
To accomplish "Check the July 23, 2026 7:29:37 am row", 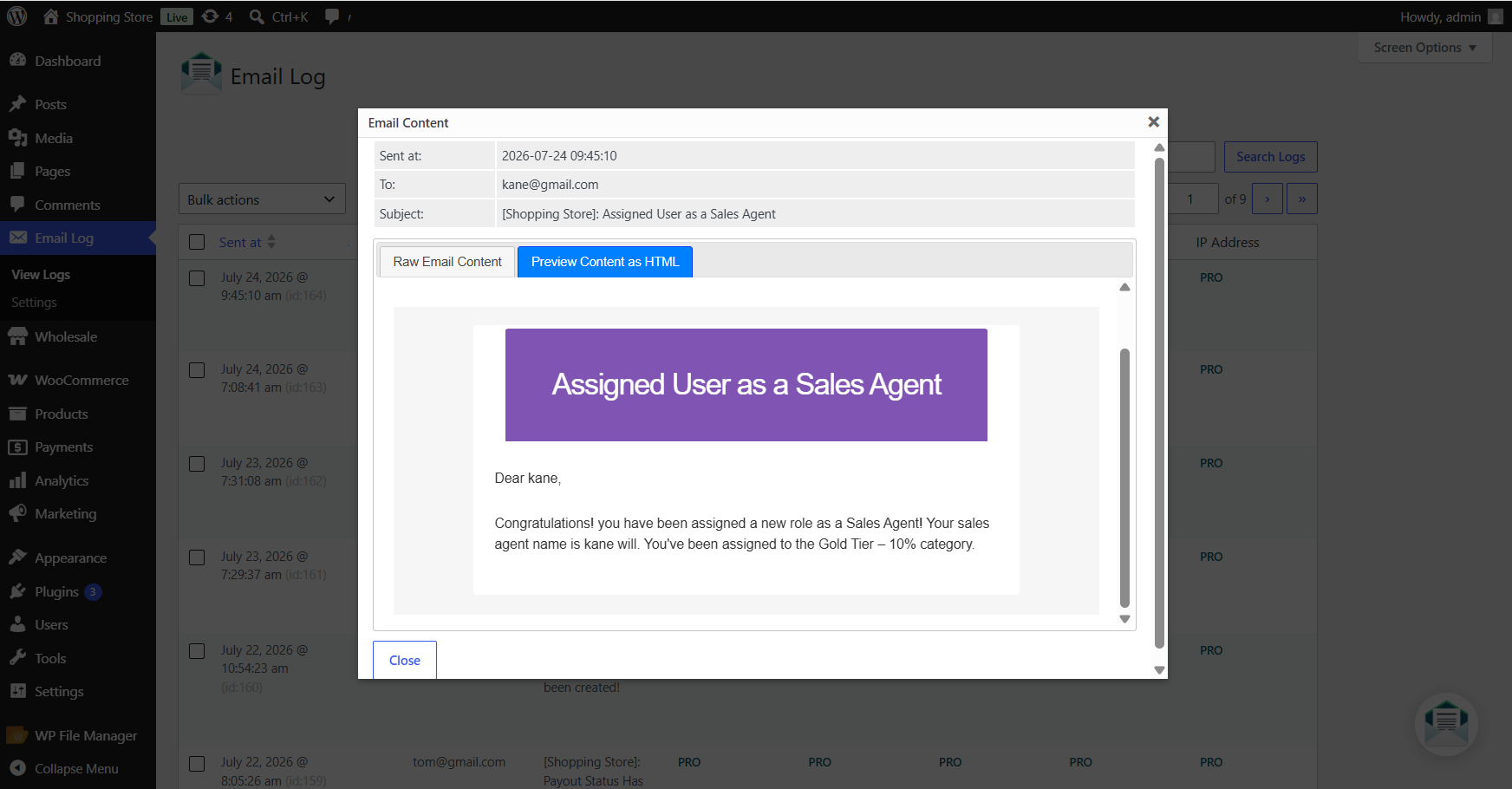I will [x=197, y=557].
